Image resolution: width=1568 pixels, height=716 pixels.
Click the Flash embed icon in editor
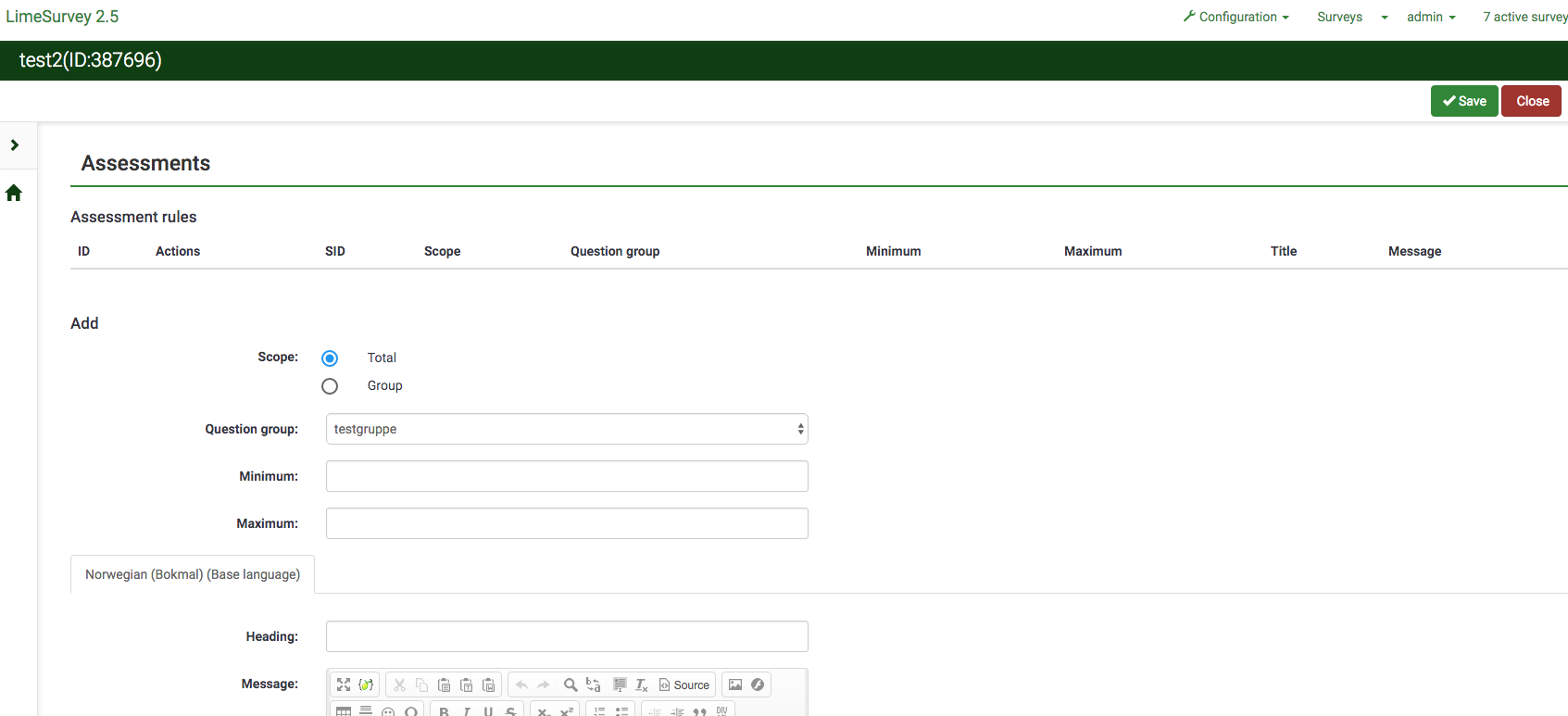pyautogui.click(x=758, y=685)
